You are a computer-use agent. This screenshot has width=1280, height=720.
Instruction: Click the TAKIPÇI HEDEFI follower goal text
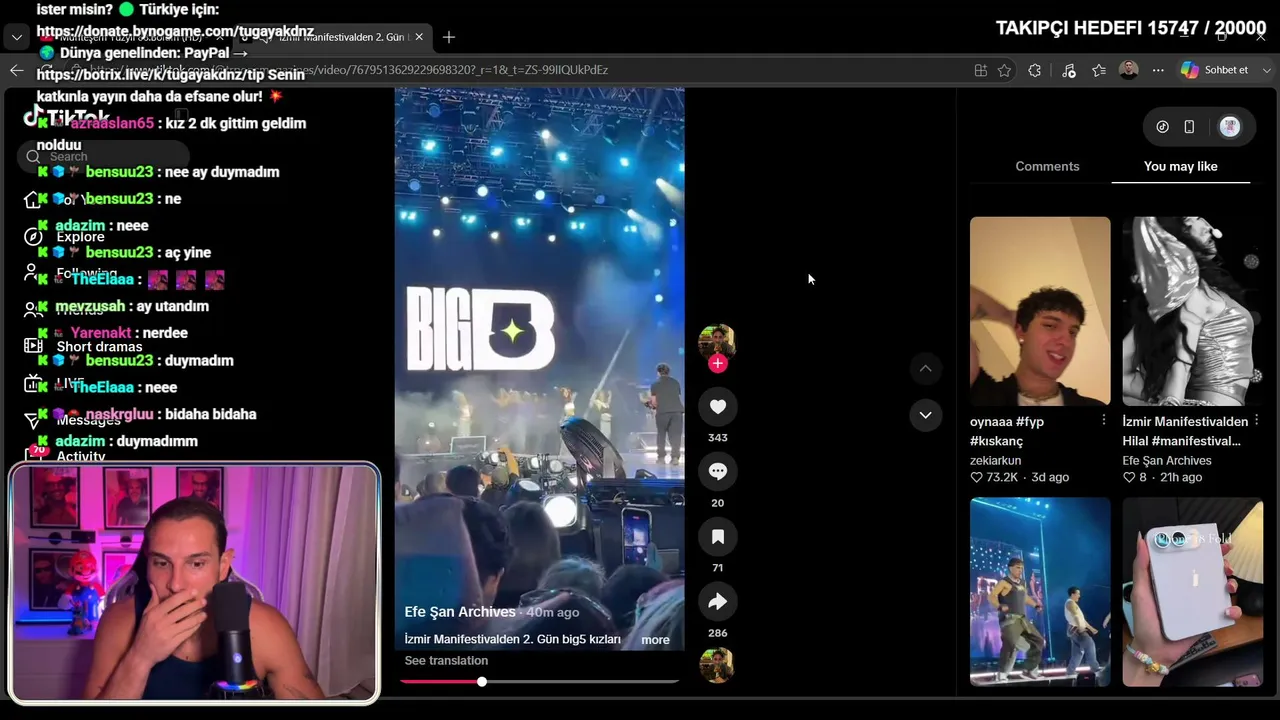[1131, 28]
